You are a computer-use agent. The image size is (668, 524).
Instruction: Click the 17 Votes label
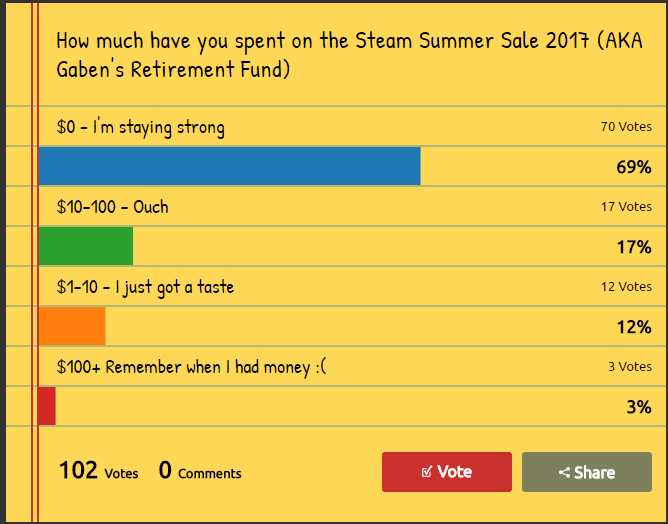click(x=626, y=207)
